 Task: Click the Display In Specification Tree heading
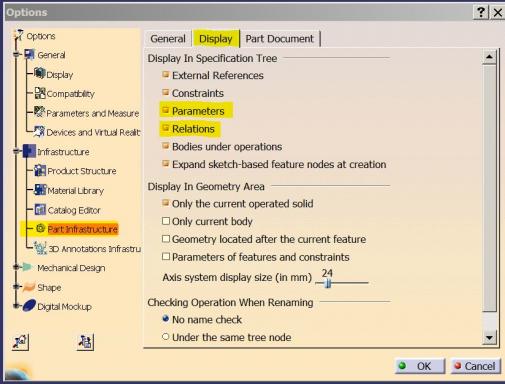[x=212, y=58]
